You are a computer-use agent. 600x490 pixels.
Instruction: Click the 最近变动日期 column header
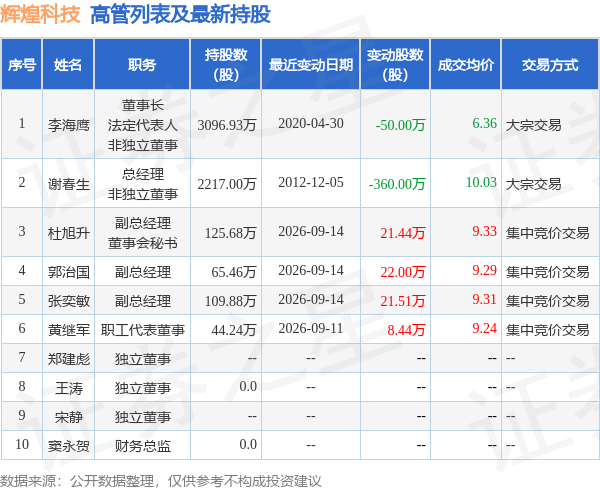[311, 64]
